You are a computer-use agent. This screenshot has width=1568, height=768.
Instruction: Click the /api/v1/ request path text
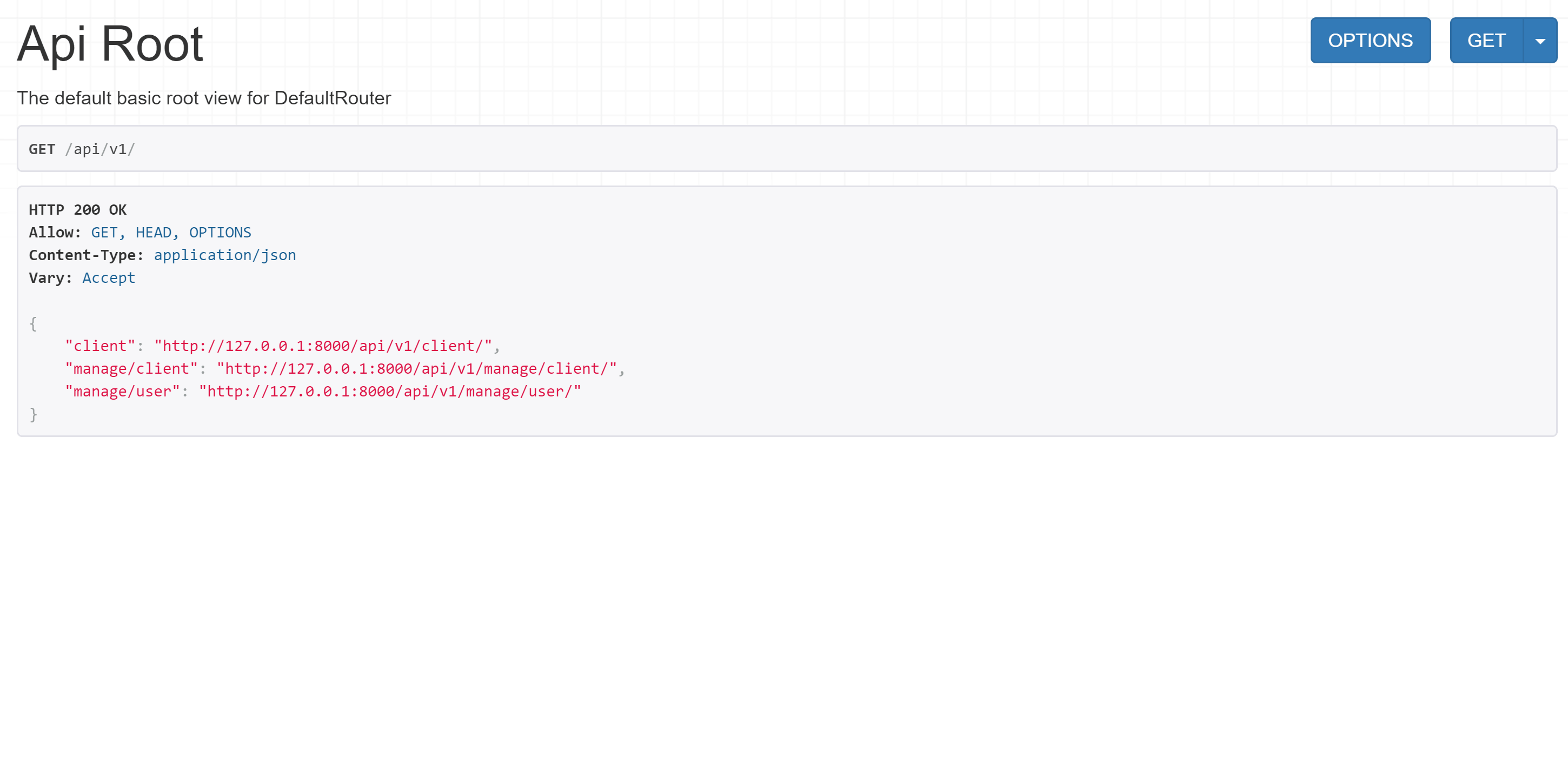(101, 149)
